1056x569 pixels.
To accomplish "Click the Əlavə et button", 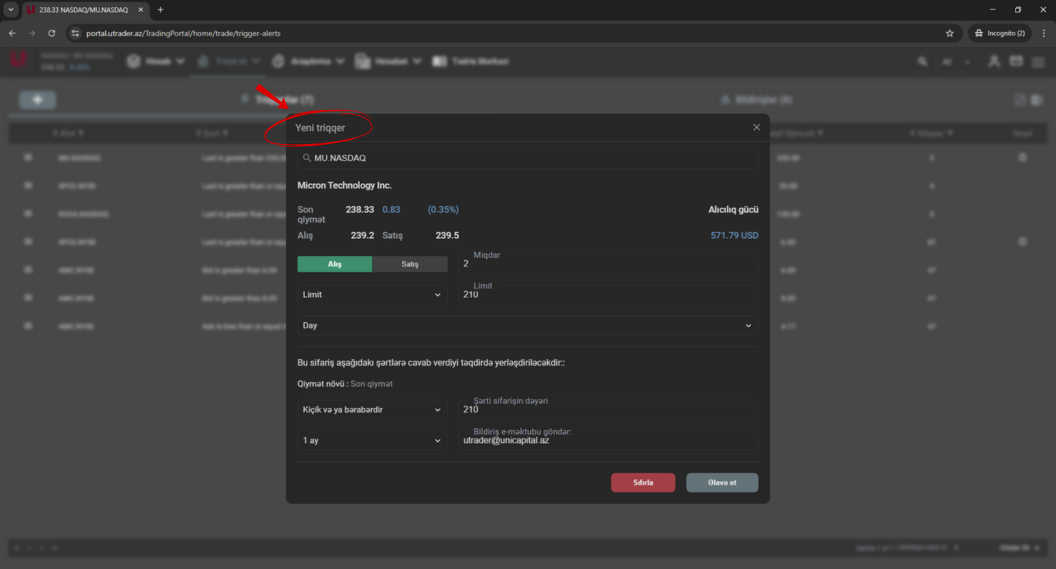I will pyautogui.click(x=721, y=482).
